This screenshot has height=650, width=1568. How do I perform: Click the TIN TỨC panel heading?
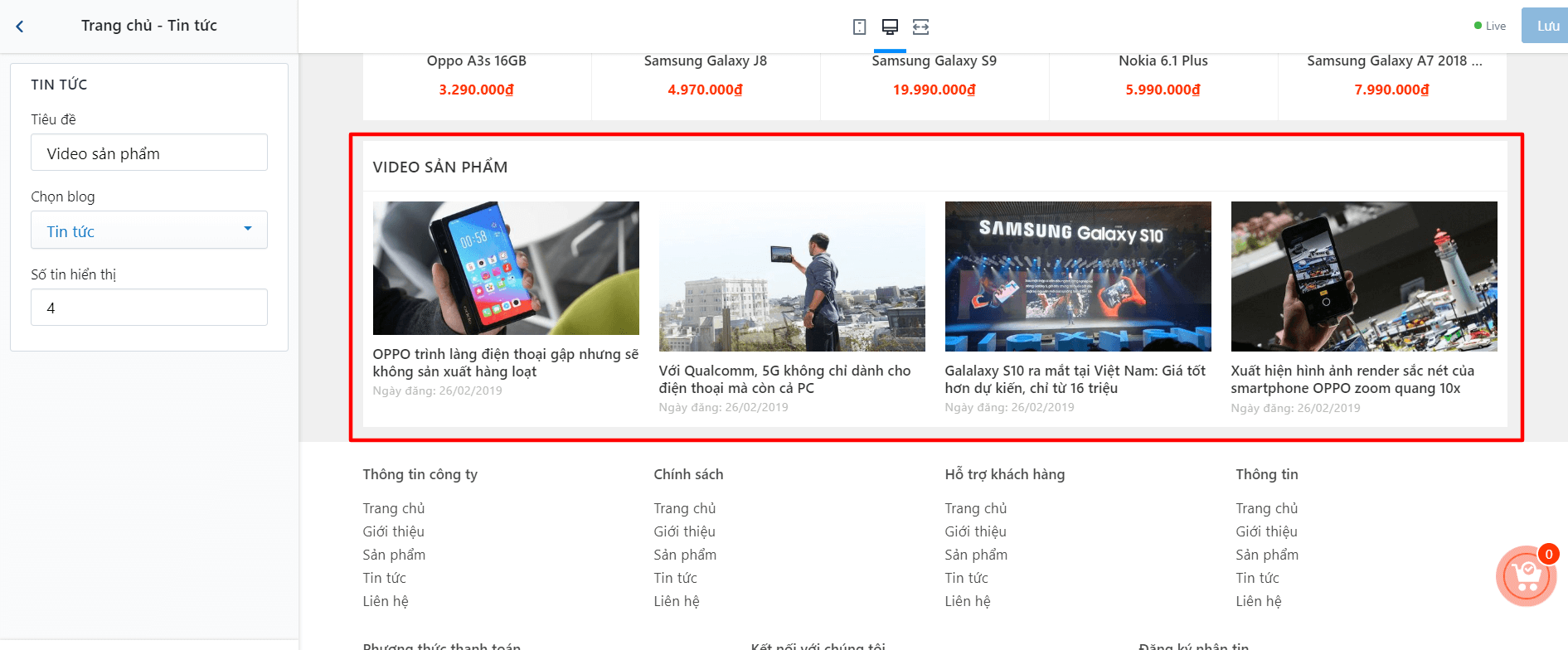tap(59, 85)
